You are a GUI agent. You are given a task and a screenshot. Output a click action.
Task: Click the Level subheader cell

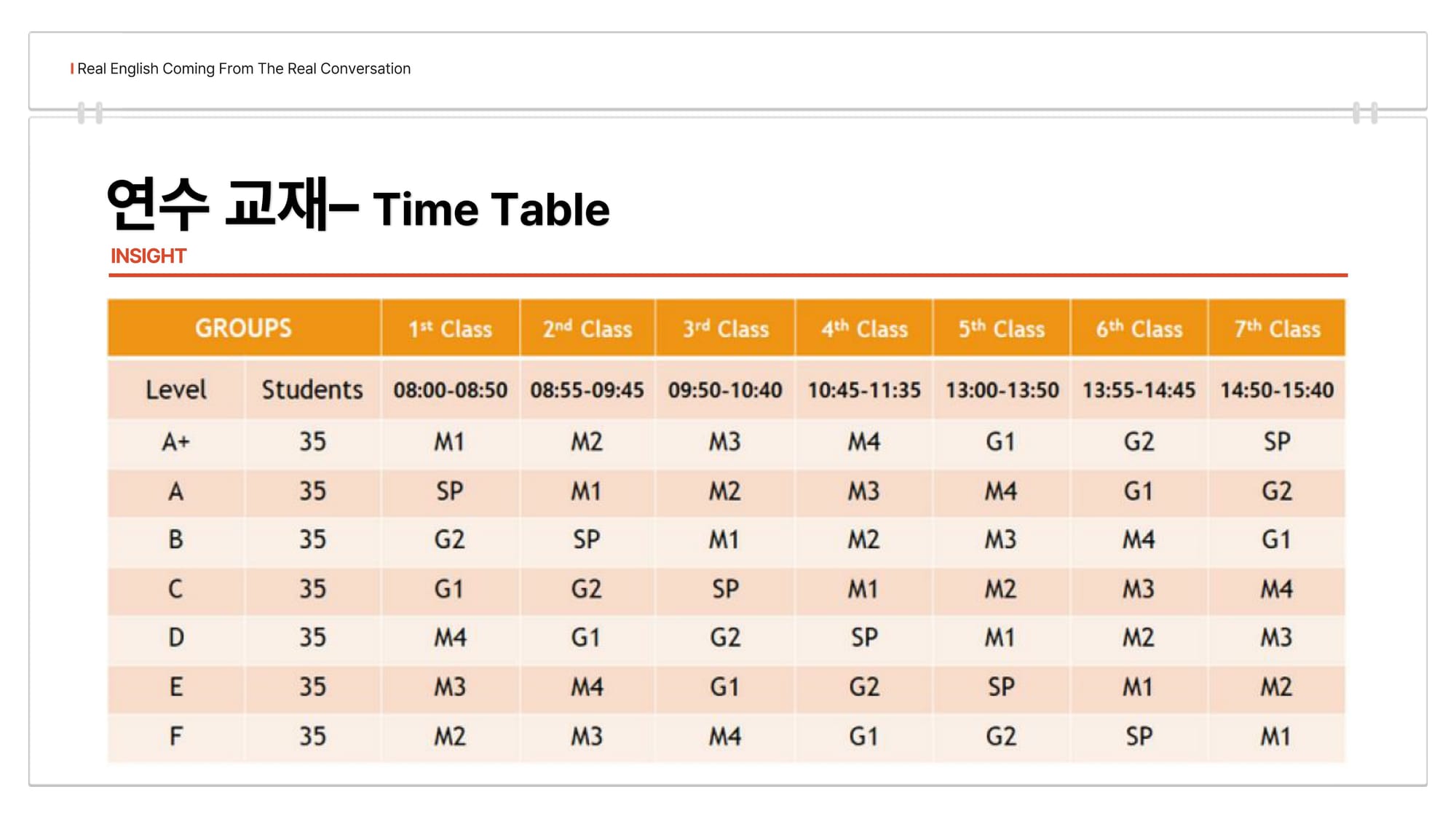(175, 389)
